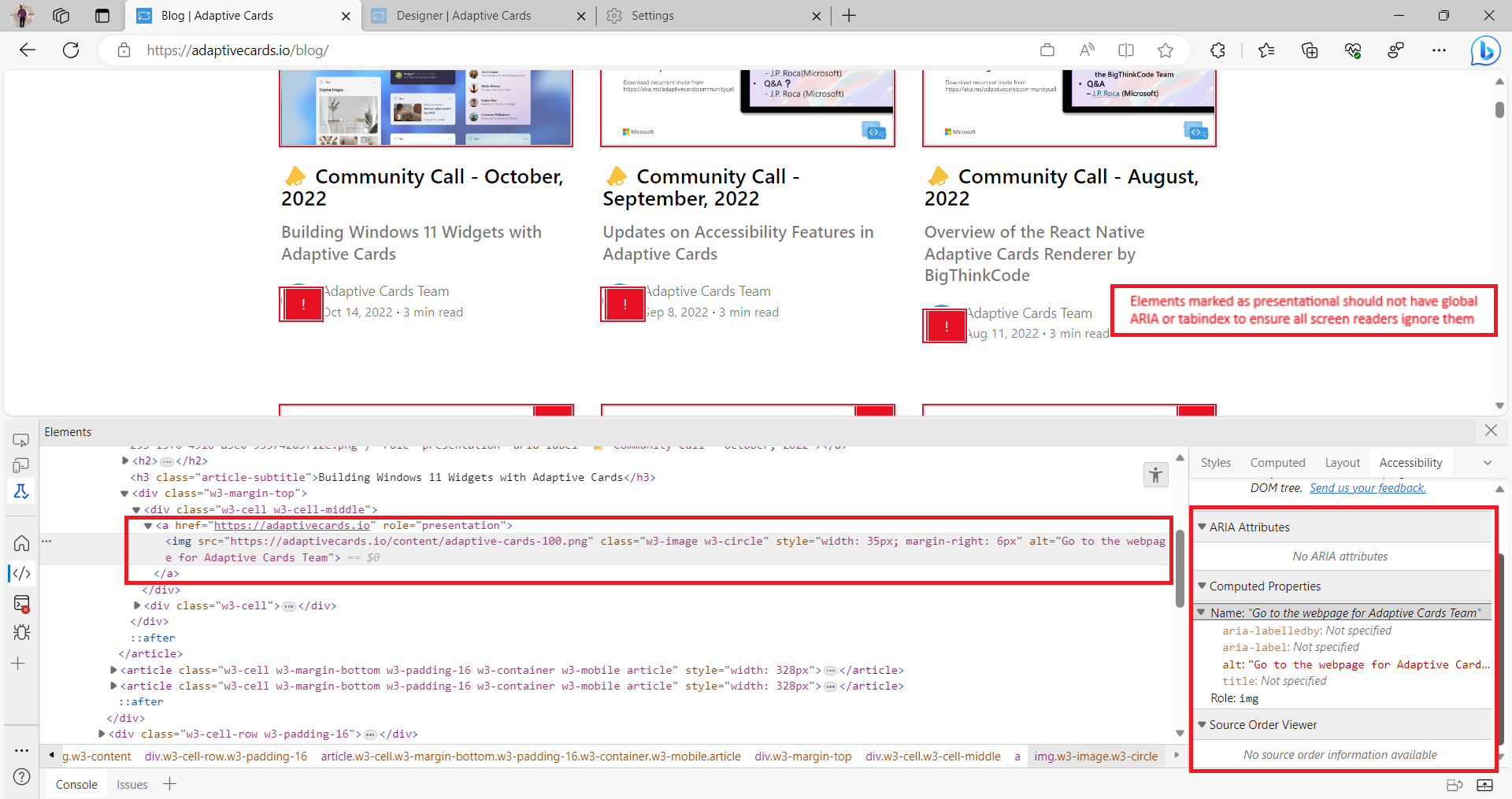
Task: Open the Console panel with error badge
Action: [21, 604]
